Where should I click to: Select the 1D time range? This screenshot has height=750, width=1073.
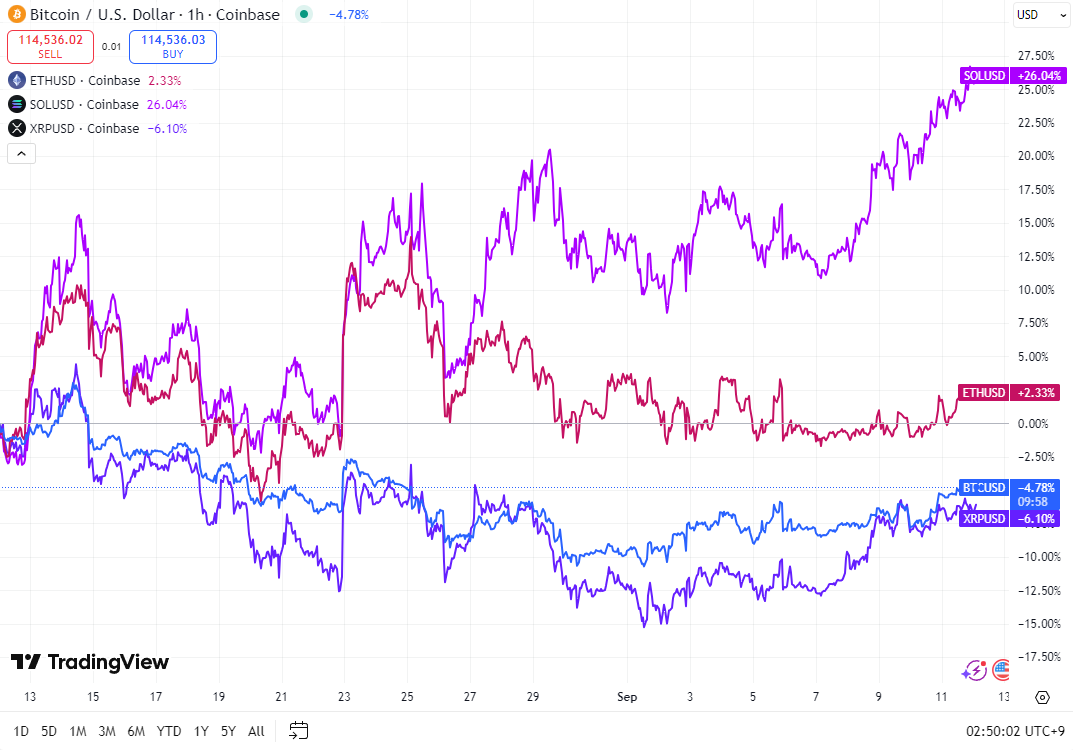21,731
